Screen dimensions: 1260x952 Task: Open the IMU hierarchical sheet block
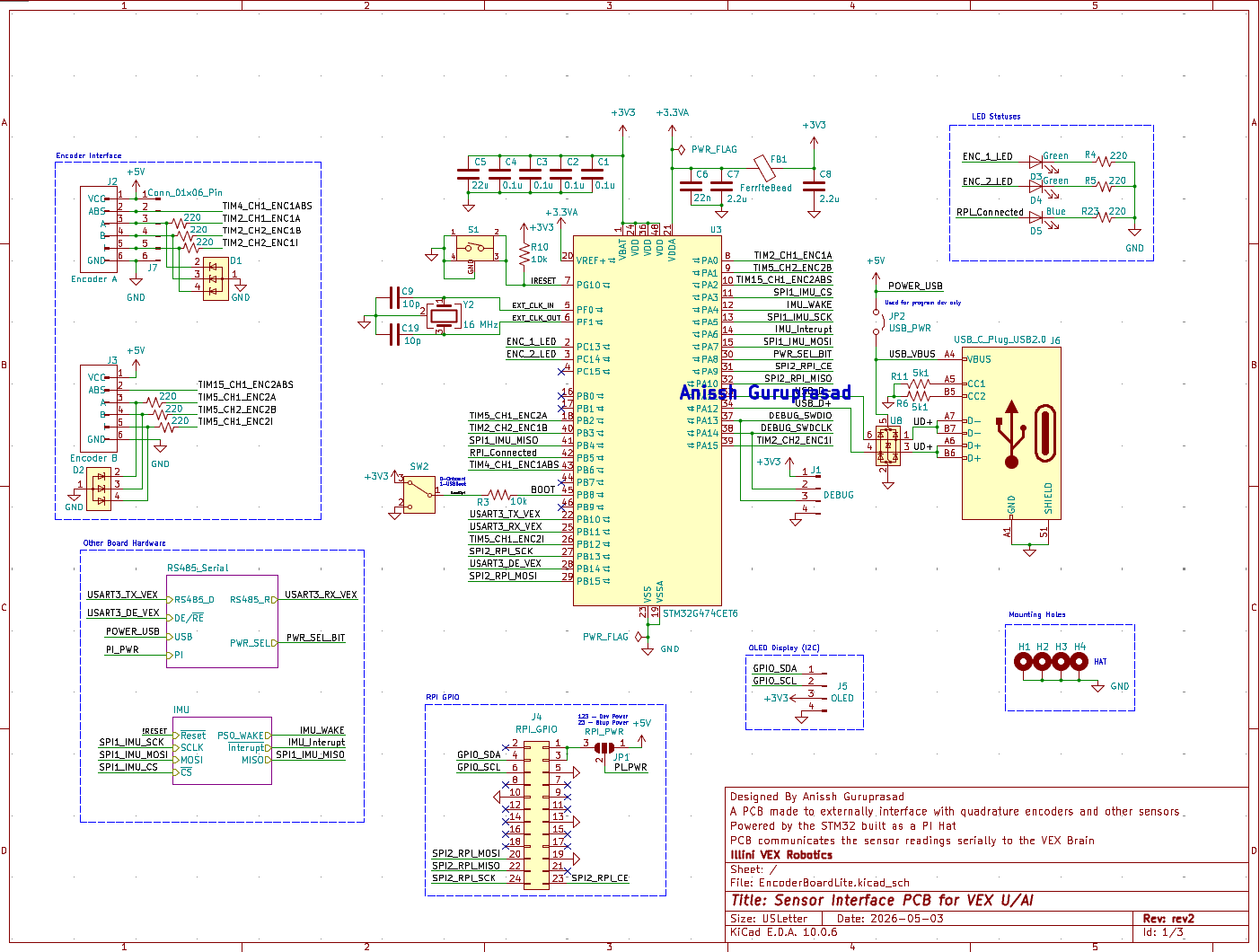tap(223, 751)
